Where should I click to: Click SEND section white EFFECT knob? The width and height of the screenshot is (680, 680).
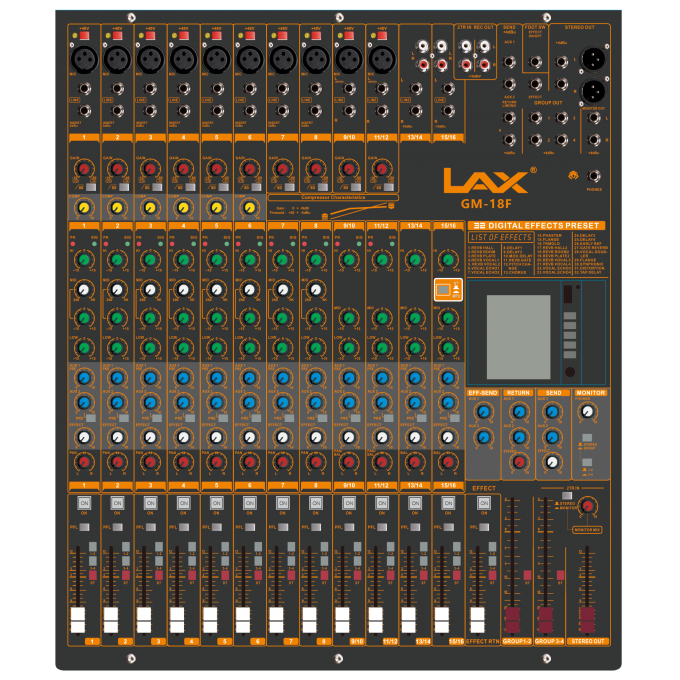tap(552, 462)
